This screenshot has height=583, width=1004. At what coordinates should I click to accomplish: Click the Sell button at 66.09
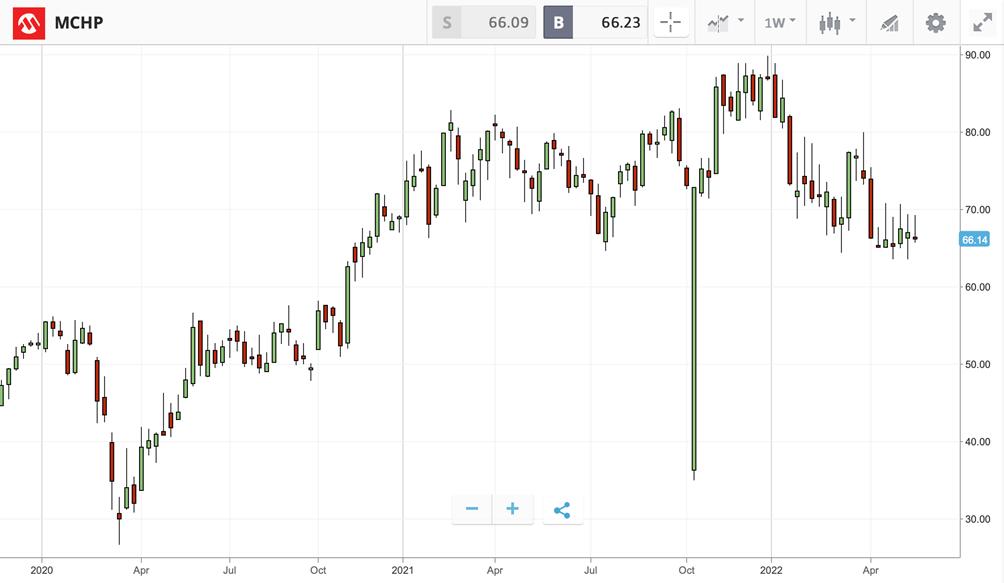coord(484,22)
